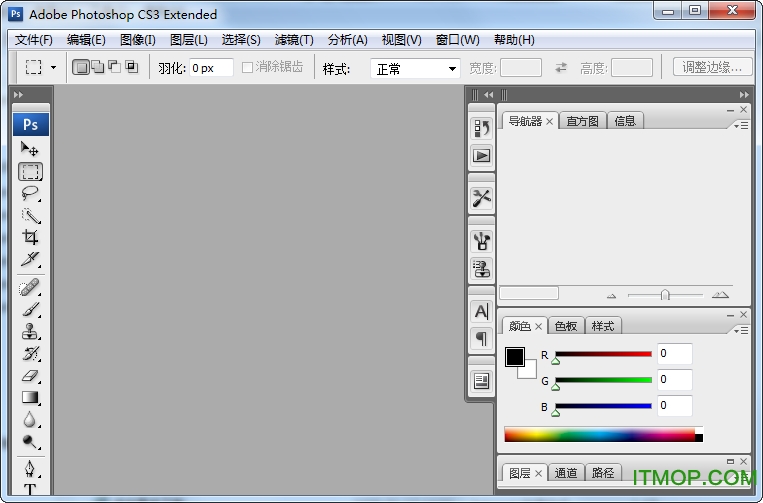Switch to the 样式 panel tab
Viewport: 763px width, 503px height.
click(603, 326)
